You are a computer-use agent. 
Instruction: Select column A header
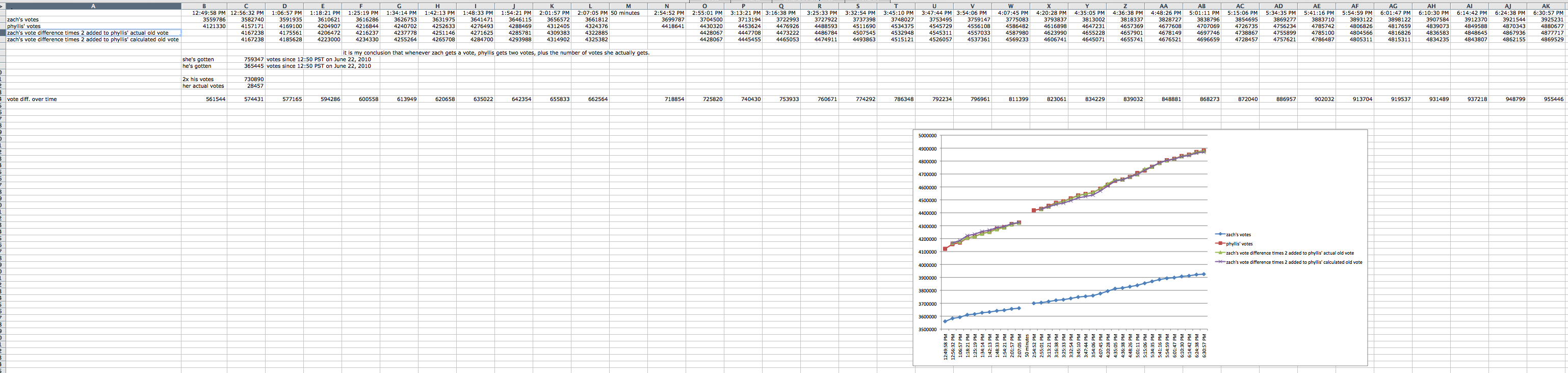(x=93, y=6)
